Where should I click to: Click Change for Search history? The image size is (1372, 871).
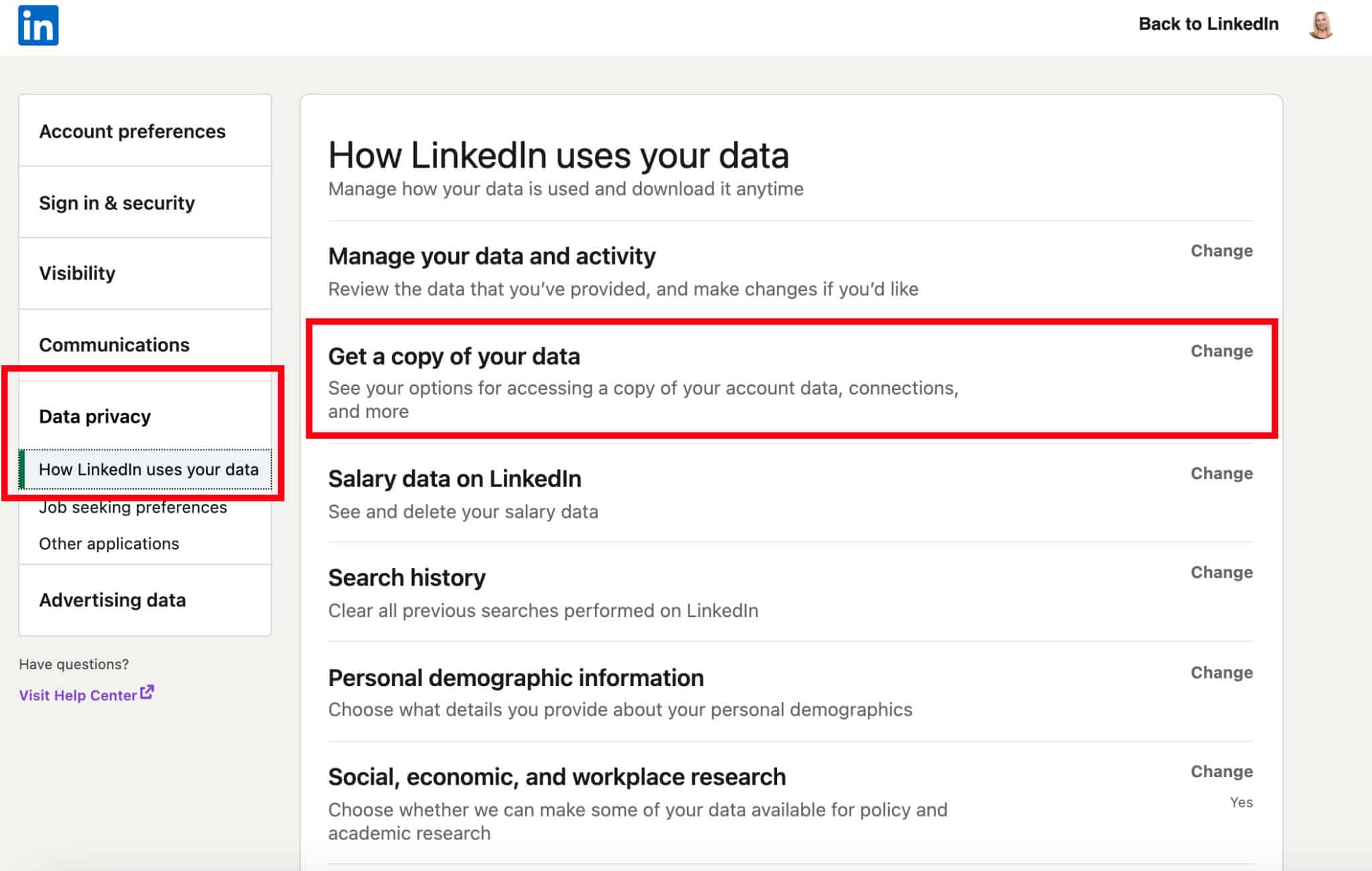pyautogui.click(x=1221, y=572)
